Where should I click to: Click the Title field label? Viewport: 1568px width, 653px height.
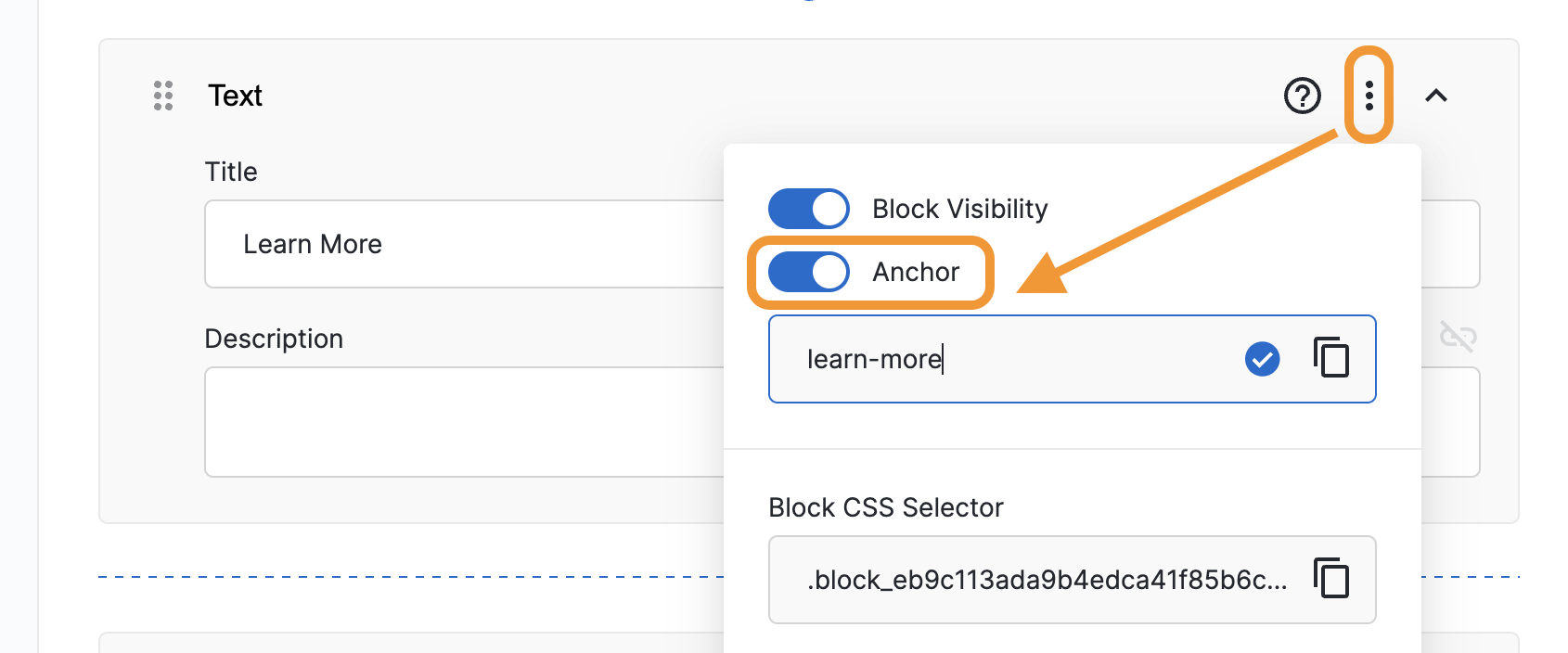coord(231,172)
